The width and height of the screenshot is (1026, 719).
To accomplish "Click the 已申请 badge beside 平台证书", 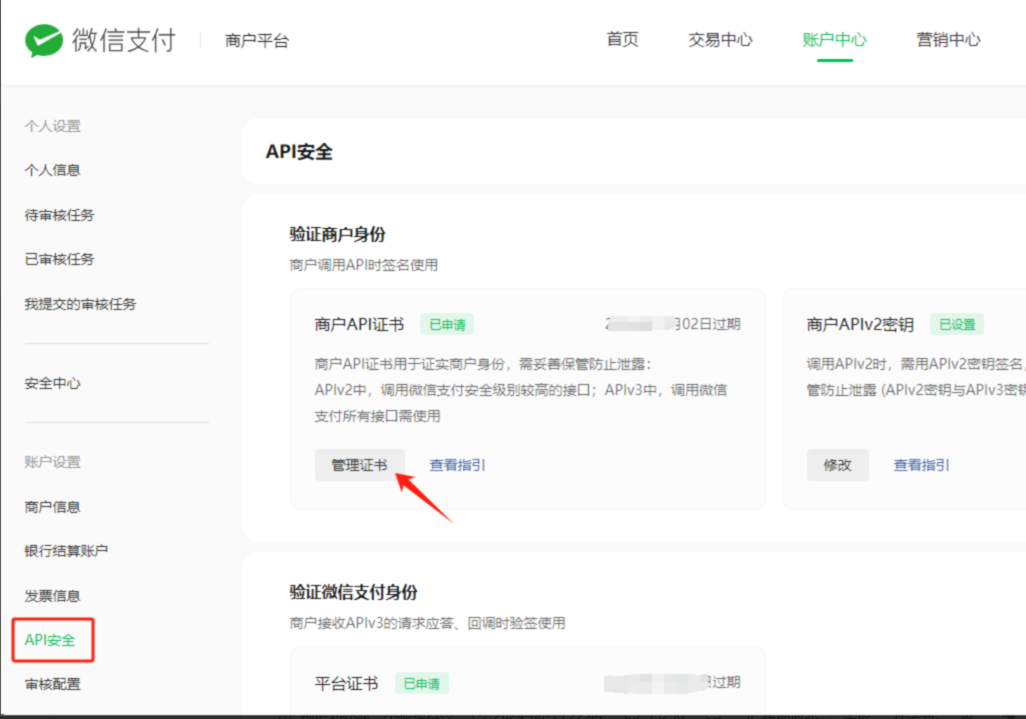I will [421, 684].
